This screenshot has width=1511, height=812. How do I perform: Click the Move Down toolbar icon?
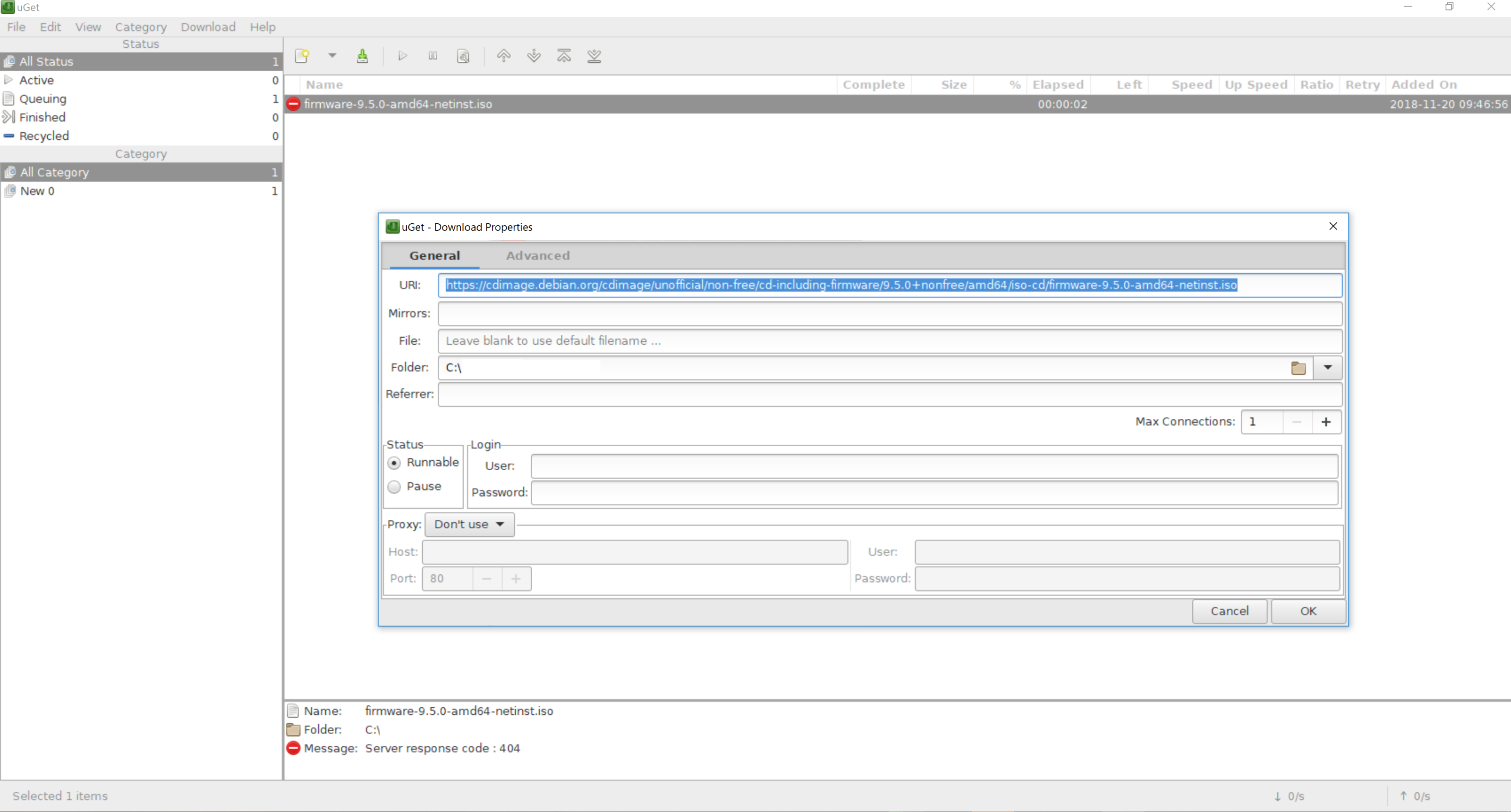tap(534, 56)
